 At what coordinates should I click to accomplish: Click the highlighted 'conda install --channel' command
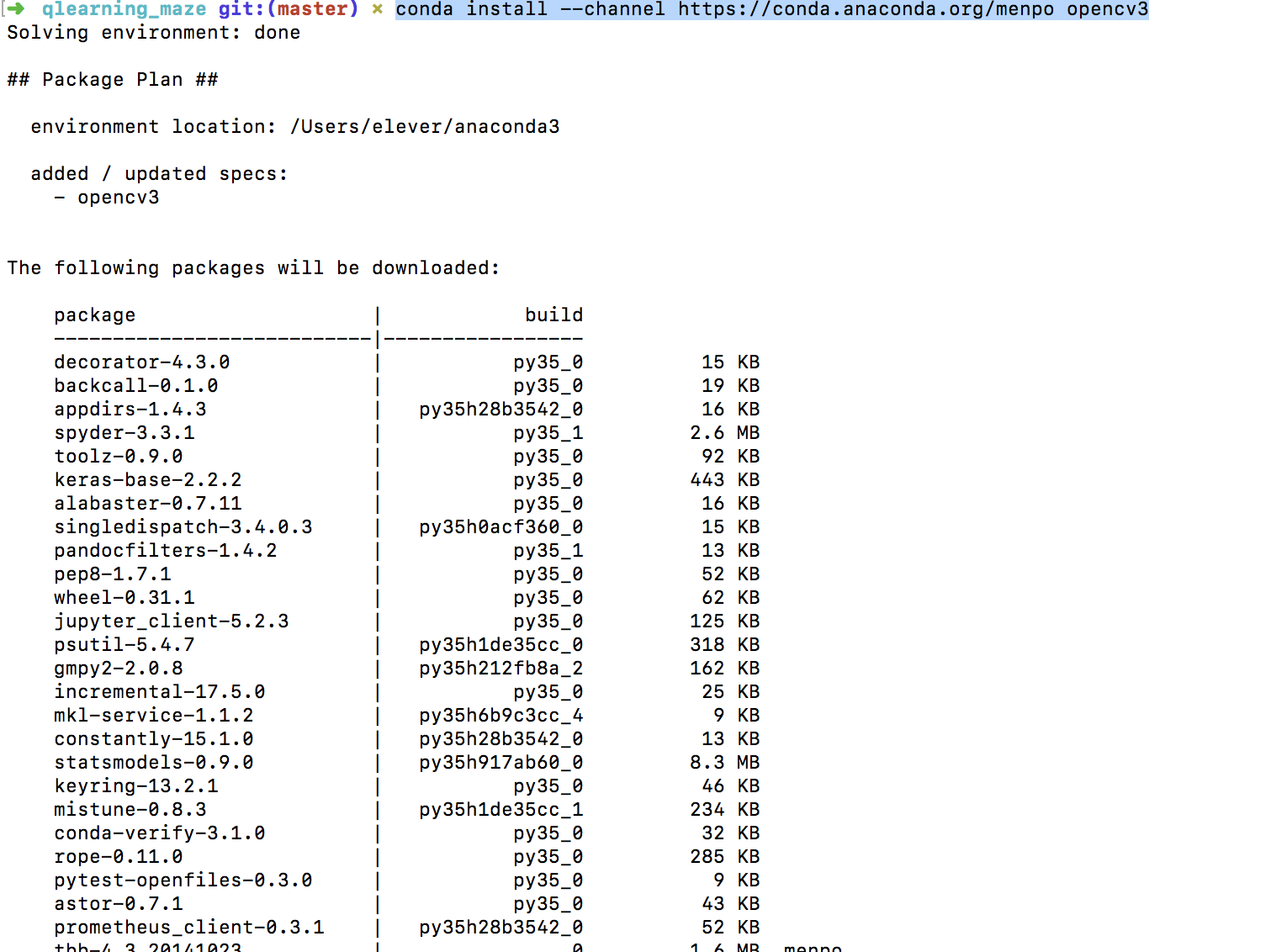click(x=772, y=9)
